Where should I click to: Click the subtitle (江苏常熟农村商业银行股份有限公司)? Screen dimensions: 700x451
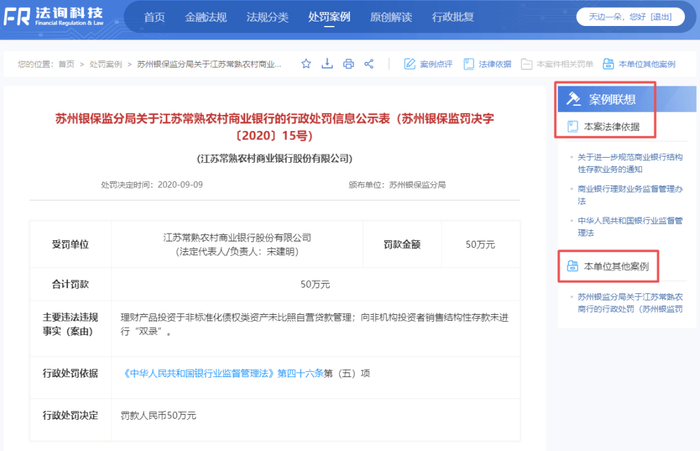click(275, 159)
